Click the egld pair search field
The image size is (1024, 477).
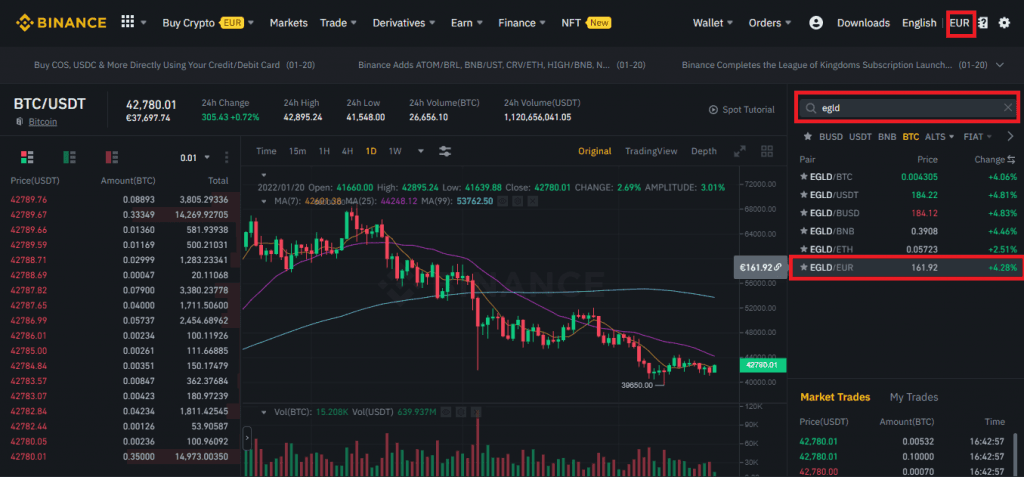click(900, 107)
